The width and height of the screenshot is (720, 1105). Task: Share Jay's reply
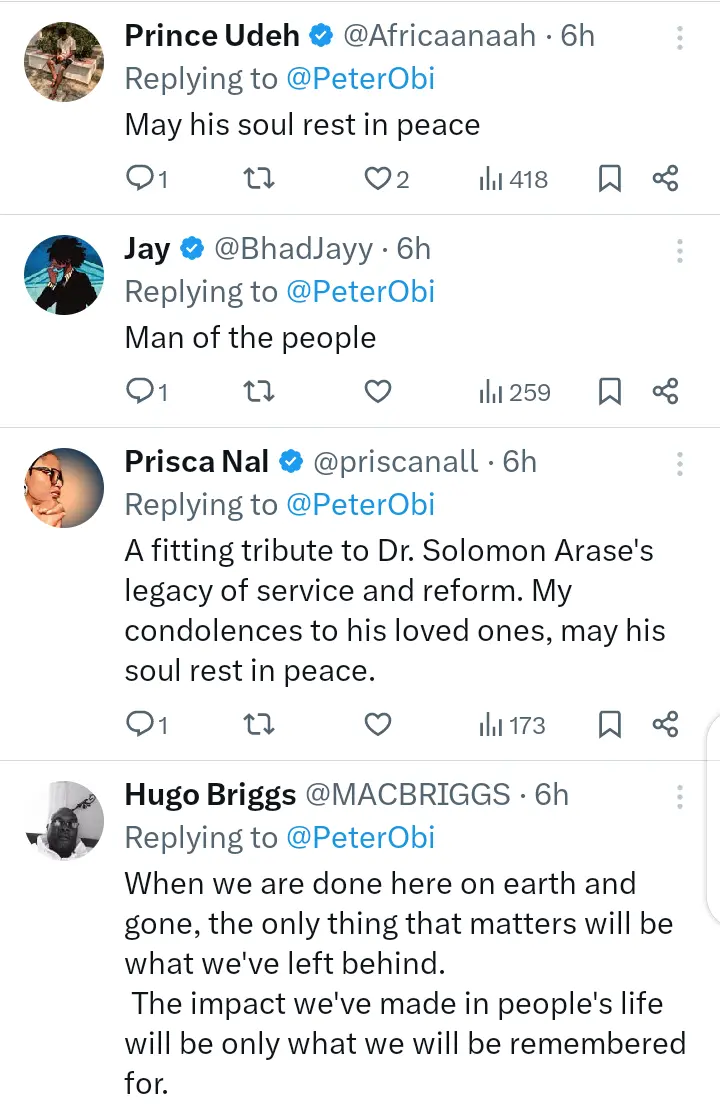pyautogui.click(x=665, y=392)
